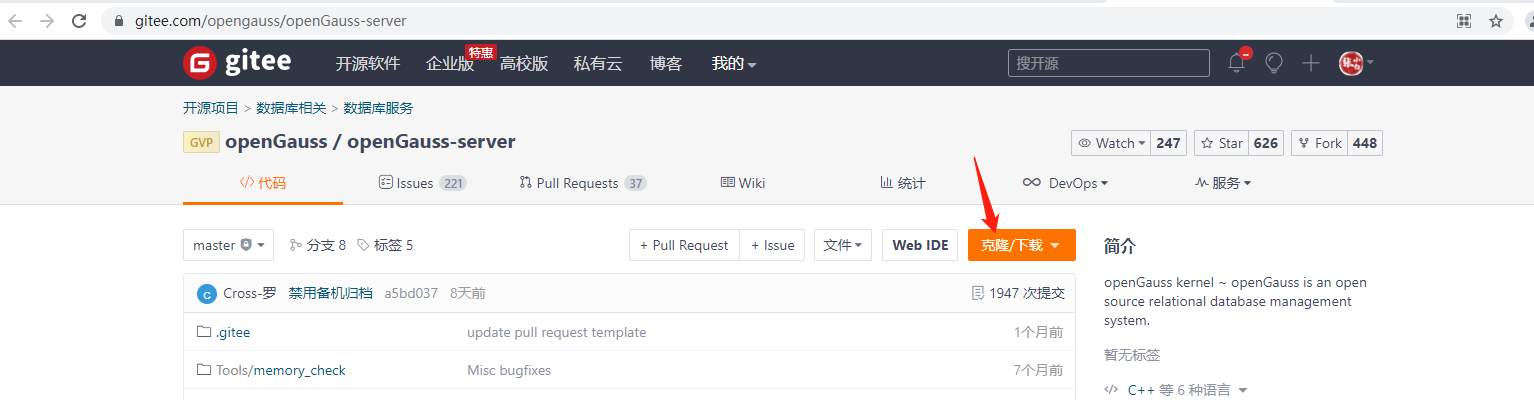Screen dimensions: 1534x400
Task: Click the browser back arrow
Action: pyautogui.click(x=15, y=20)
